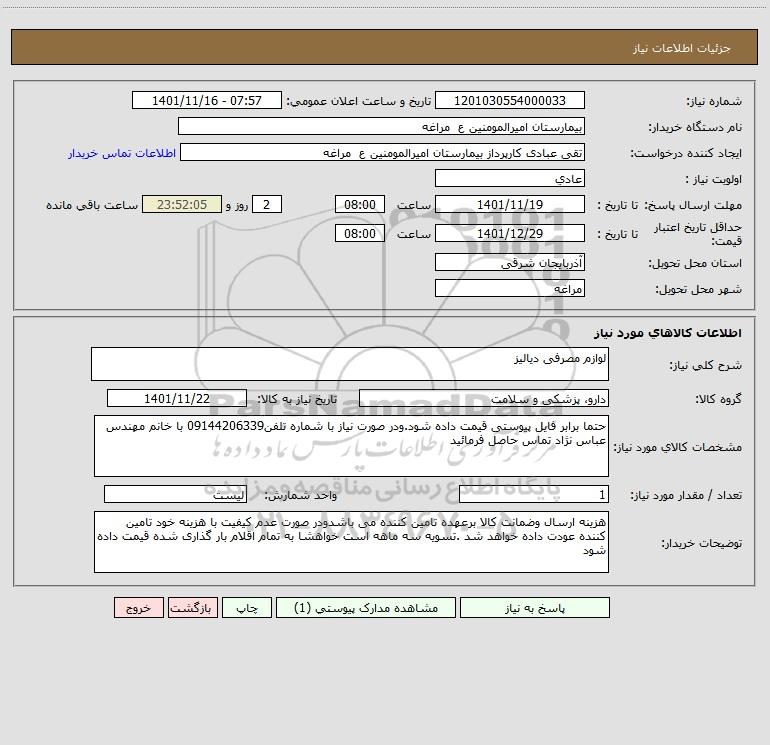Click the شهر محل تحویل label

(698, 289)
